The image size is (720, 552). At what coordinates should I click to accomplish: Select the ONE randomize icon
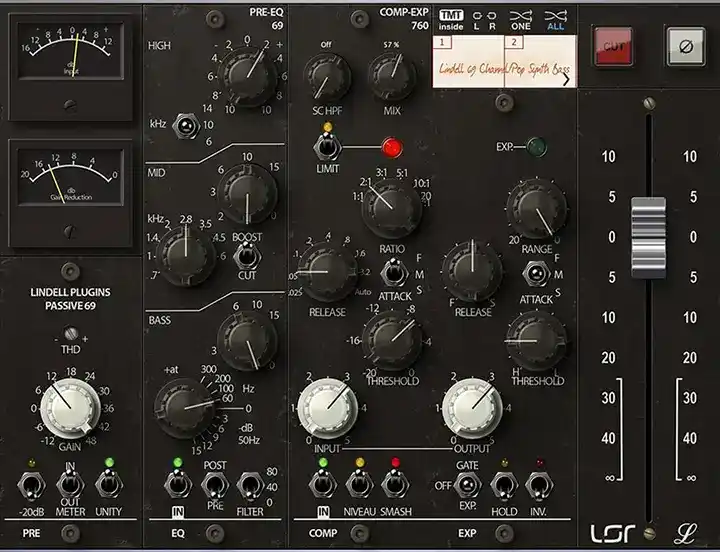521,20
